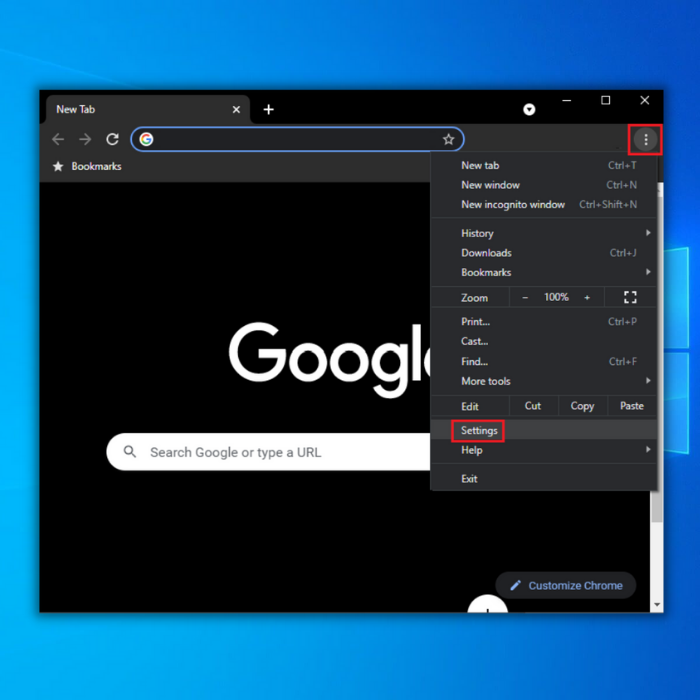Expand the History submenu
The width and height of the screenshot is (700, 700).
pos(543,233)
